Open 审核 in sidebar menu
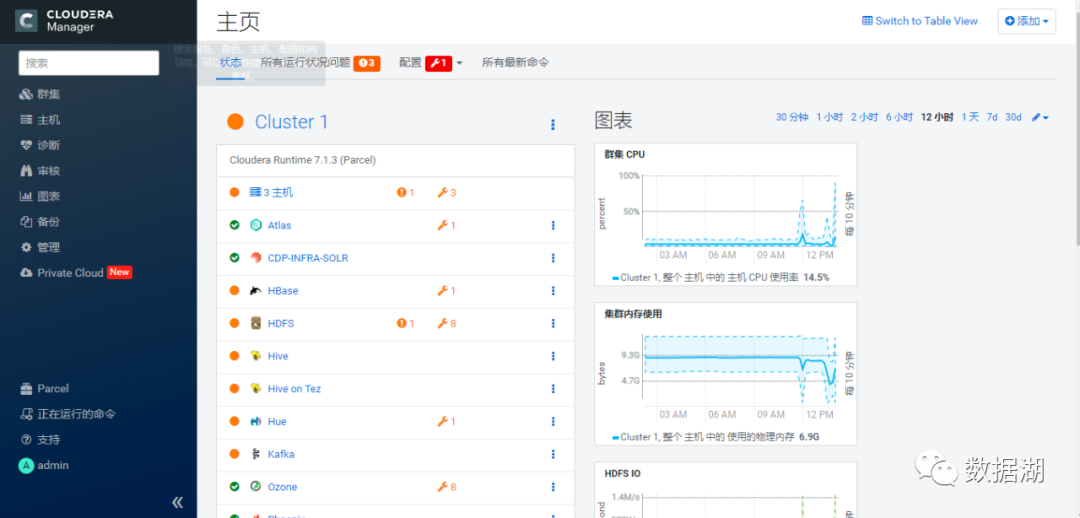 pos(40,171)
